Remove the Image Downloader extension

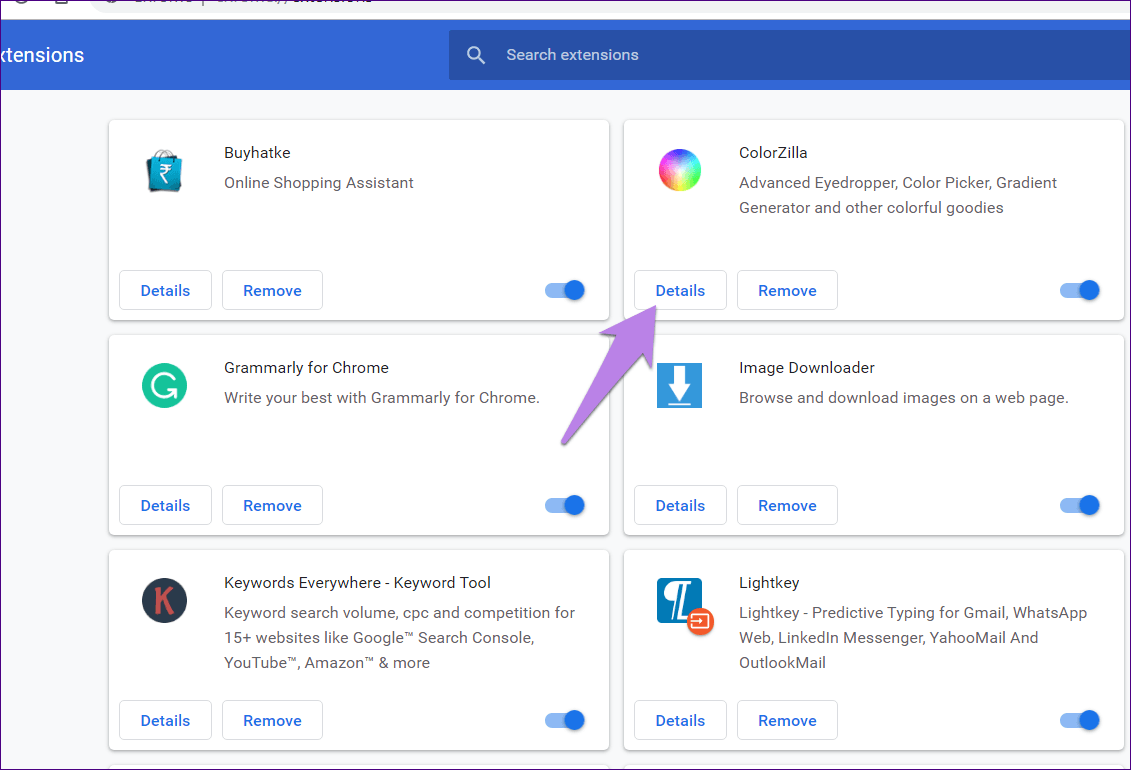point(787,505)
